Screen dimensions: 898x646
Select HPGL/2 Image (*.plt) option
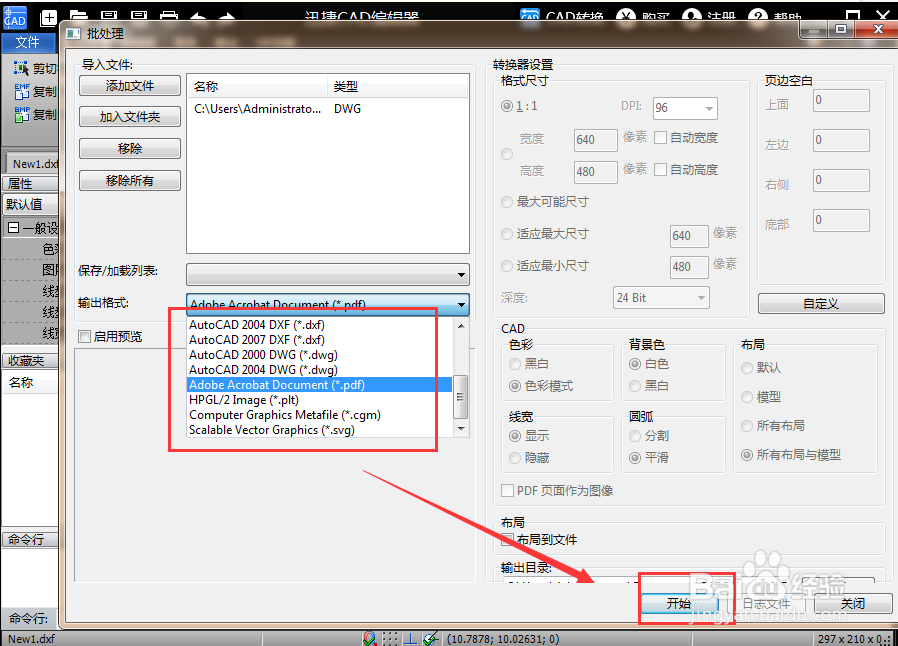(320, 400)
